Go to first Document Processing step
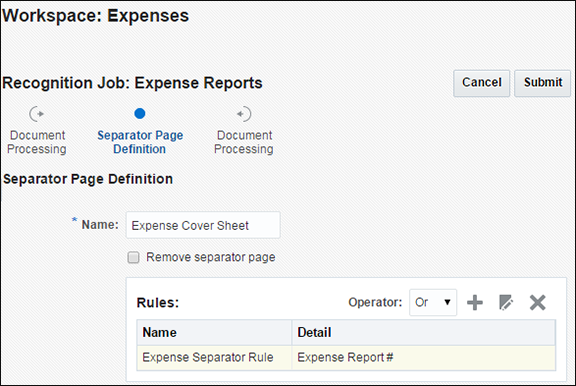 (x=37, y=142)
